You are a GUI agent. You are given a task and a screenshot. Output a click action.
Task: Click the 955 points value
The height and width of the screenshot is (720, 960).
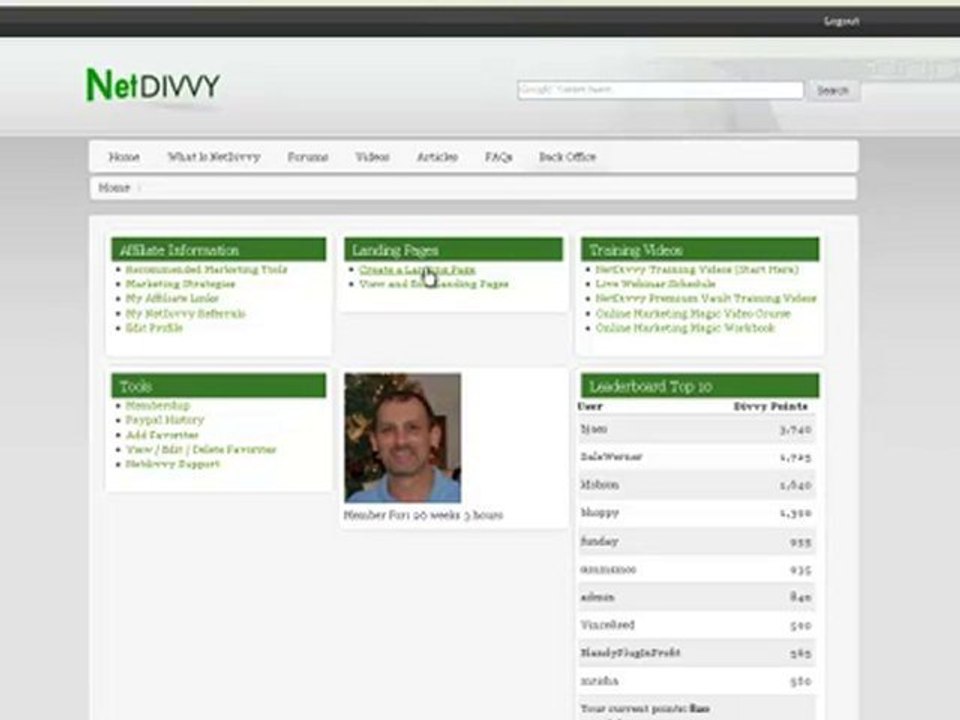coord(800,542)
